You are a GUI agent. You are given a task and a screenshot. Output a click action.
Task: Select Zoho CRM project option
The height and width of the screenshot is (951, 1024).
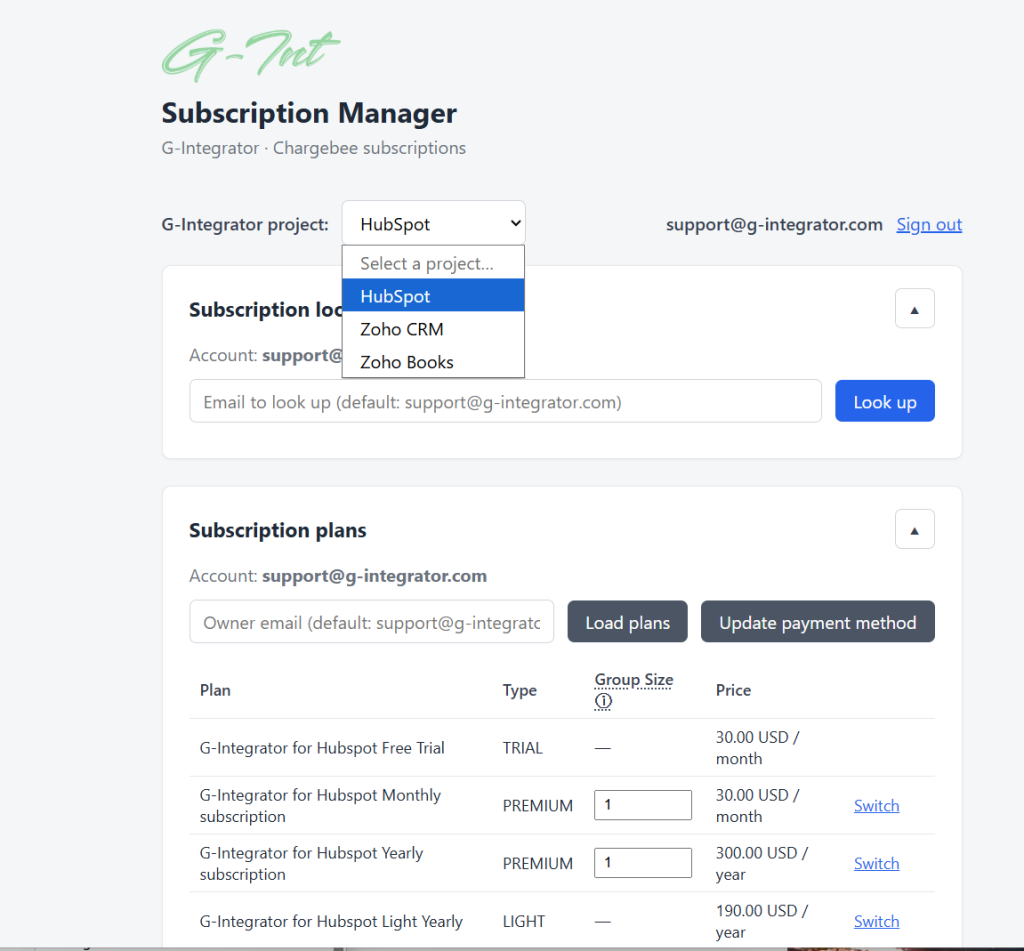point(433,329)
